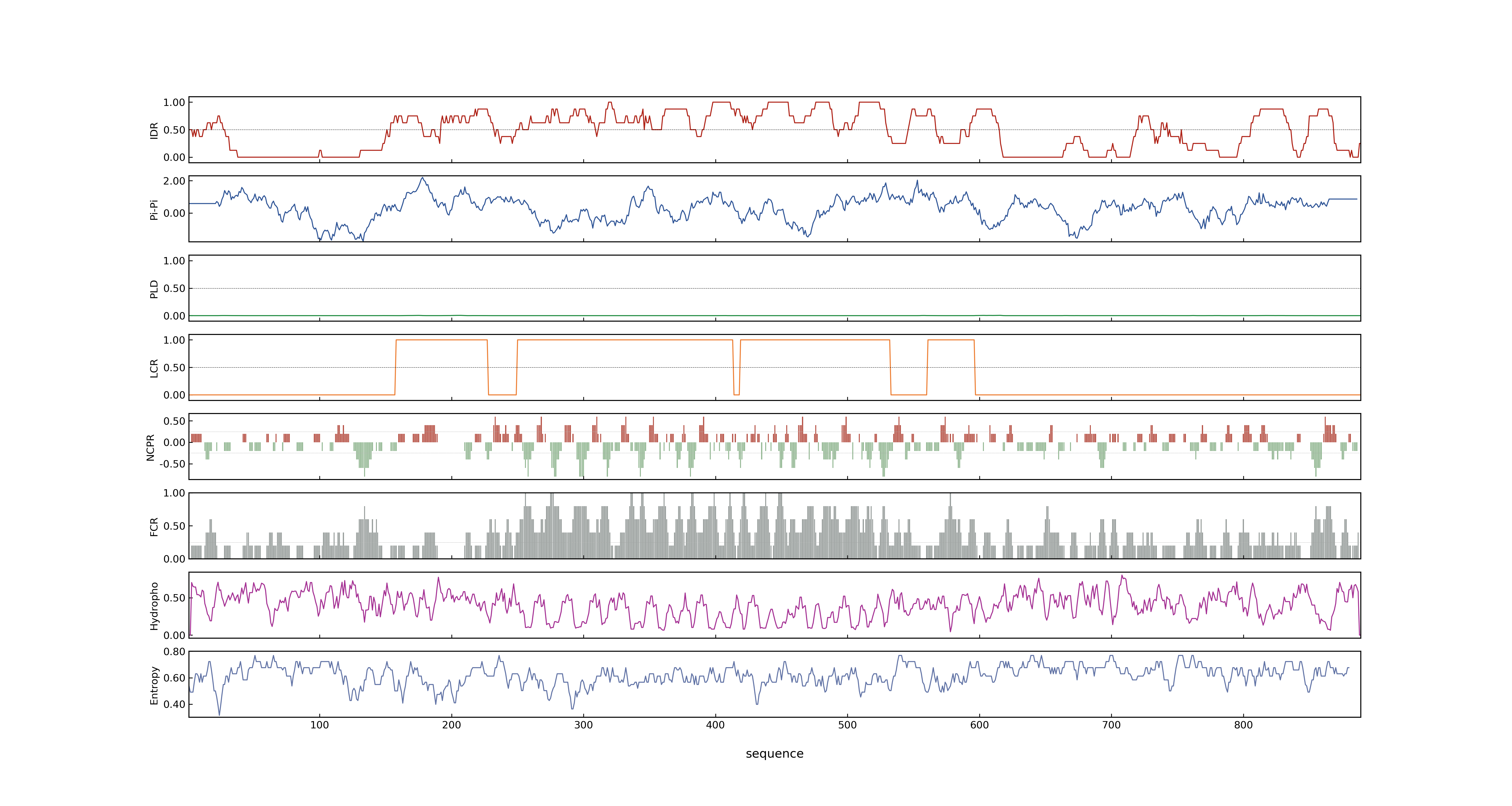This screenshot has height=806, width=1512.
Task: Click the 2.00 tick on Pi-Pi axis
Action: [174, 181]
